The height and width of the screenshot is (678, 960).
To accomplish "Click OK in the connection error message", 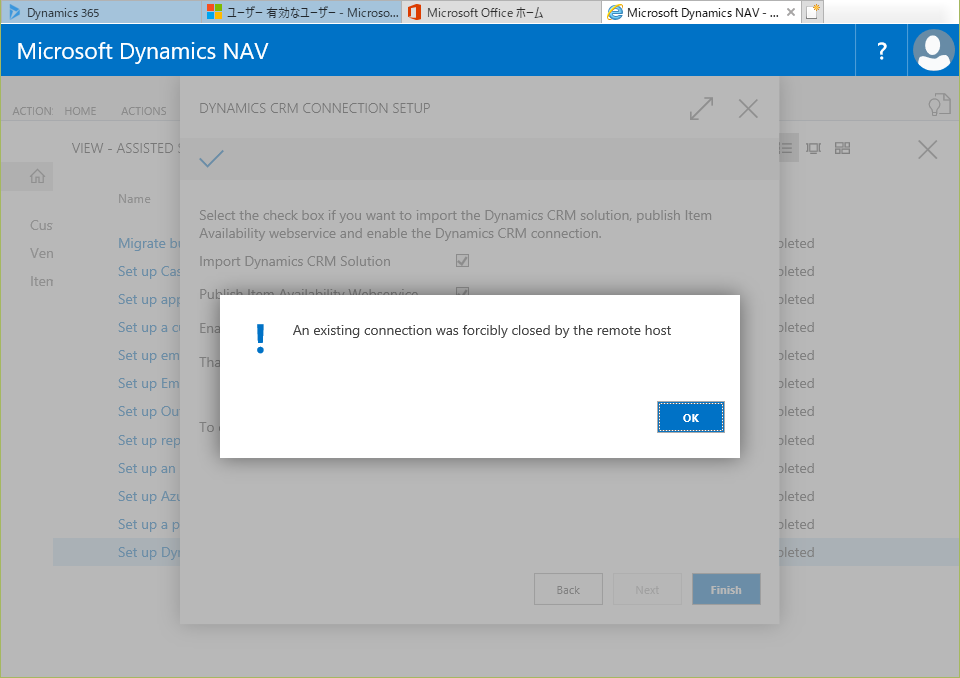I will click(691, 417).
